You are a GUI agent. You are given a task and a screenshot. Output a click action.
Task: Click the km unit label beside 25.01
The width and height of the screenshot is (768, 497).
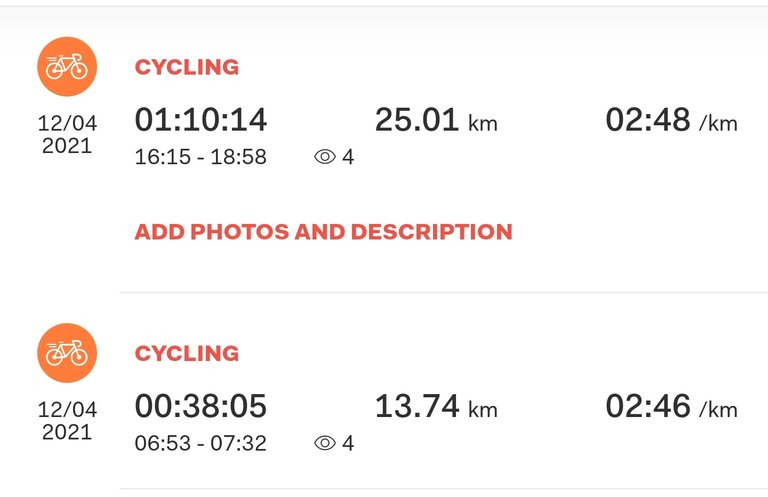tap(483, 123)
